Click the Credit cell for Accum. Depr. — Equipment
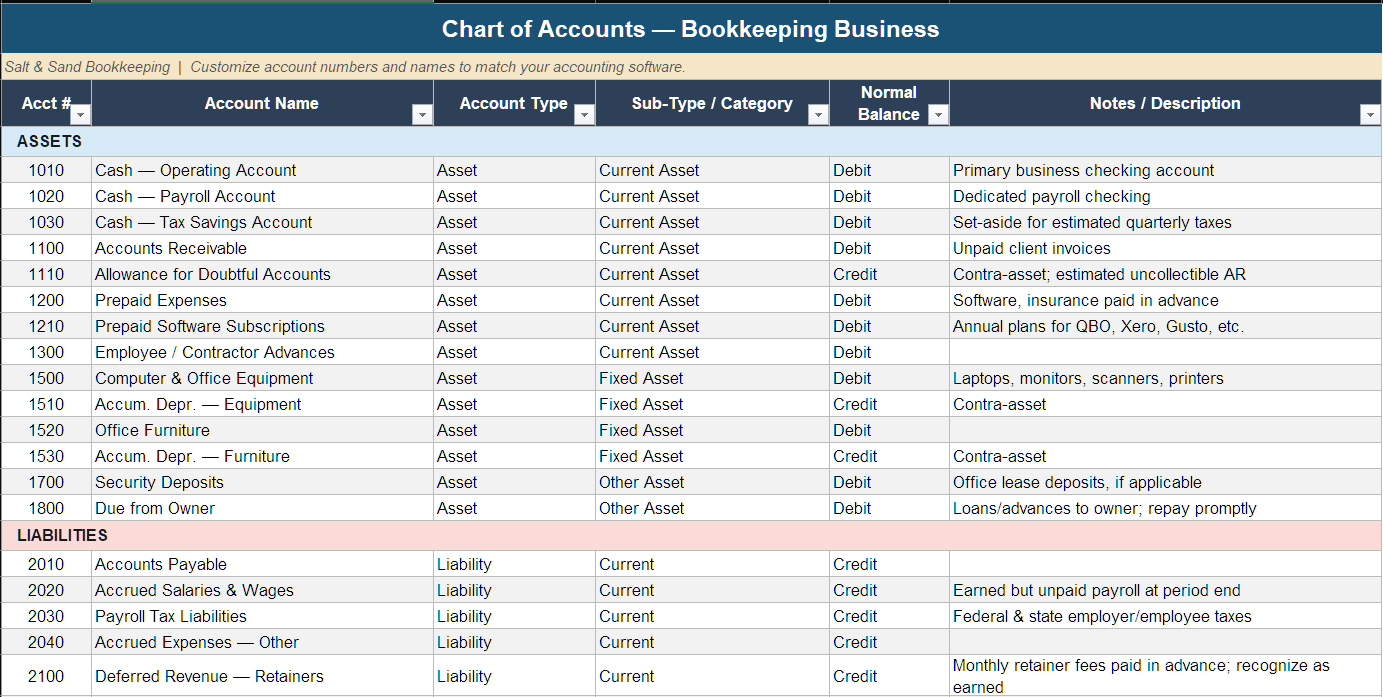 [x=889, y=404]
